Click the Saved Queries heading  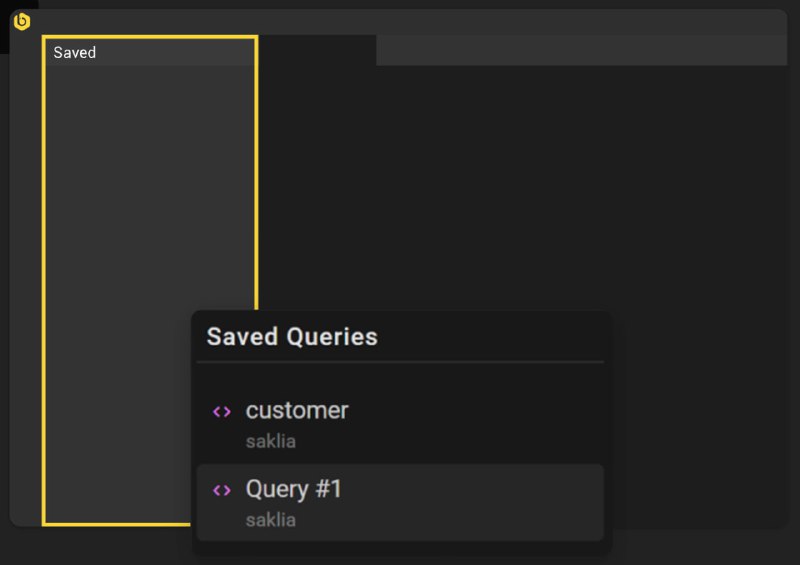pyautogui.click(x=292, y=337)
